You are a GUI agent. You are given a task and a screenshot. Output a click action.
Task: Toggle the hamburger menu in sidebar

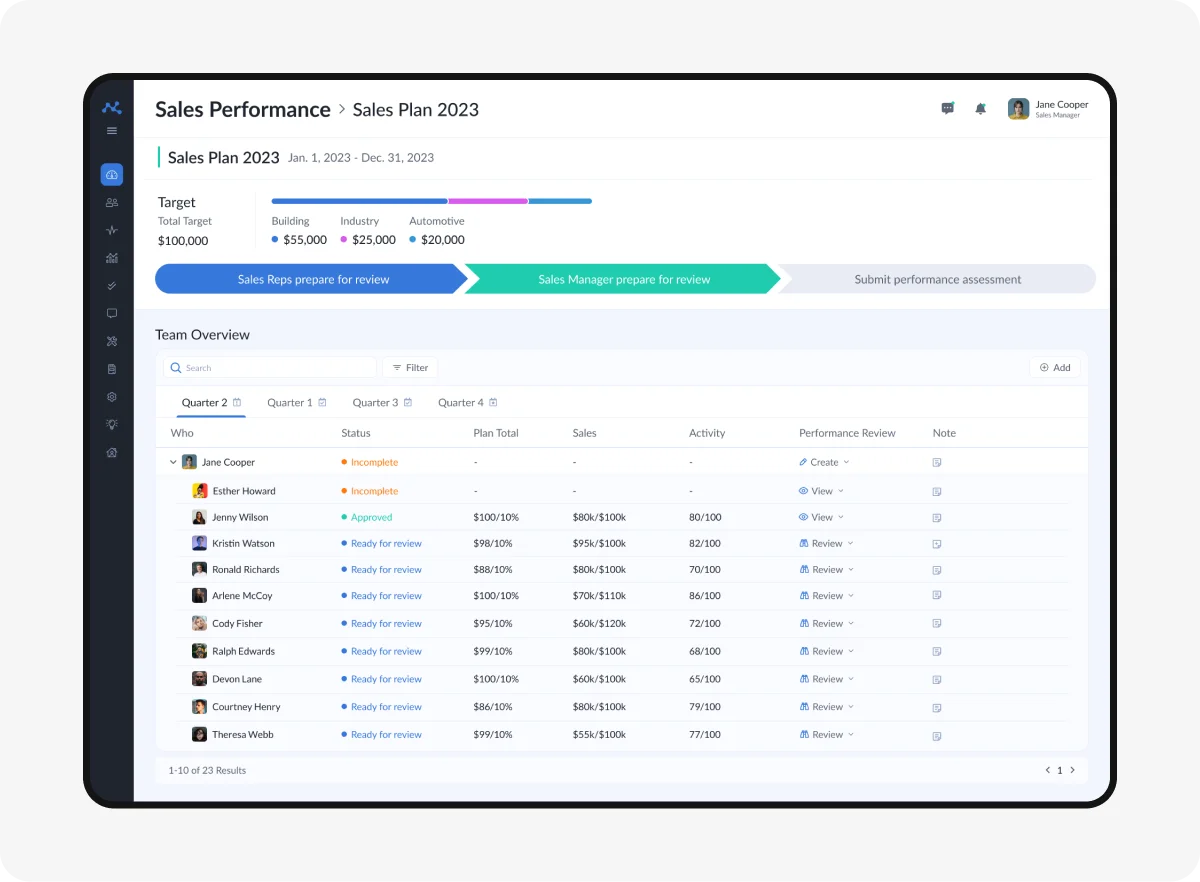coord(111,131)
